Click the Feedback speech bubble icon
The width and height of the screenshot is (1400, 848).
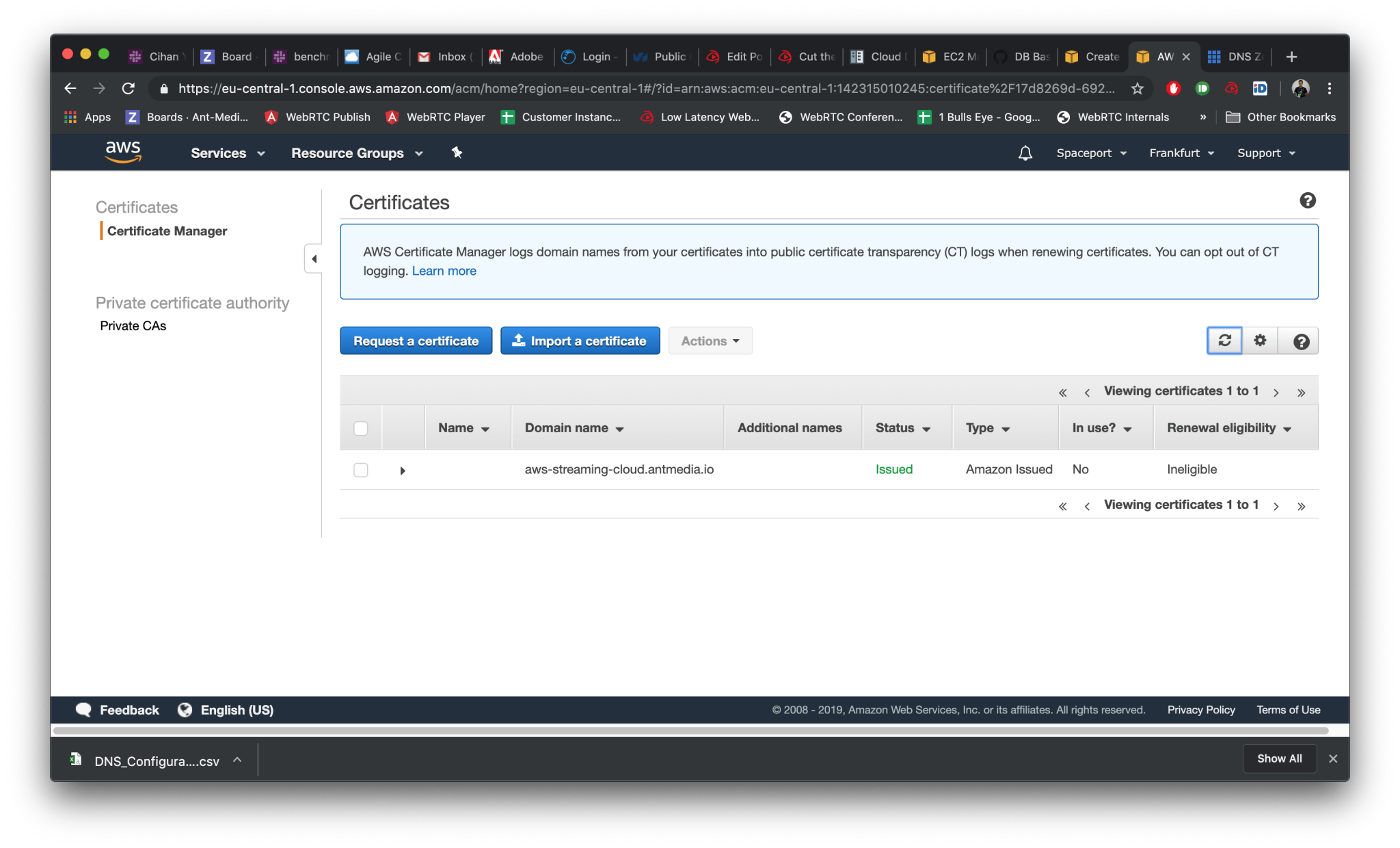click(x=83, y=710)
